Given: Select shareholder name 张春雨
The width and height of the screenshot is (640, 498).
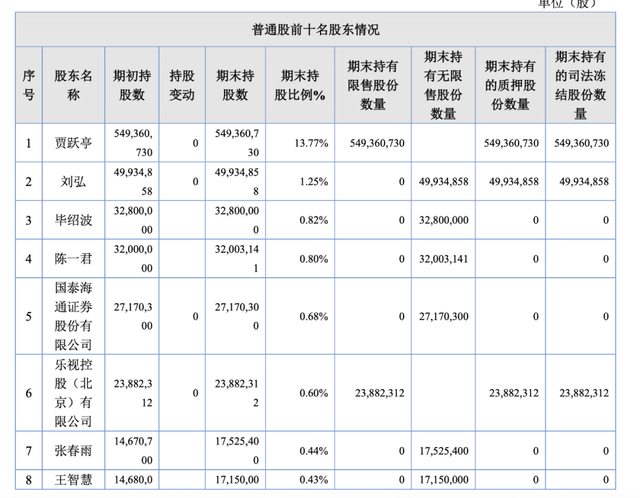Looking at the screenshot, I should 73,451.
